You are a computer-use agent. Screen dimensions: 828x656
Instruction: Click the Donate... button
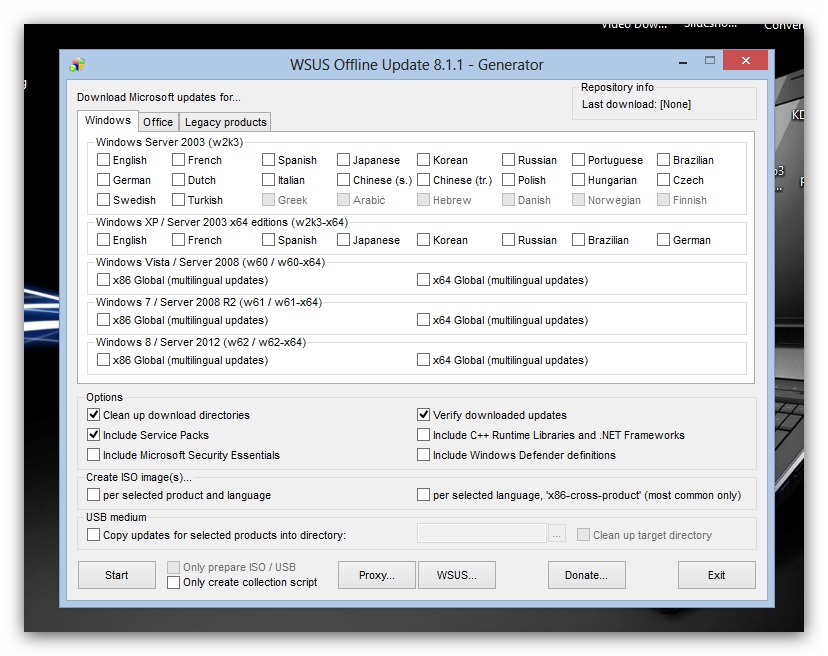(x=587, y=575)
